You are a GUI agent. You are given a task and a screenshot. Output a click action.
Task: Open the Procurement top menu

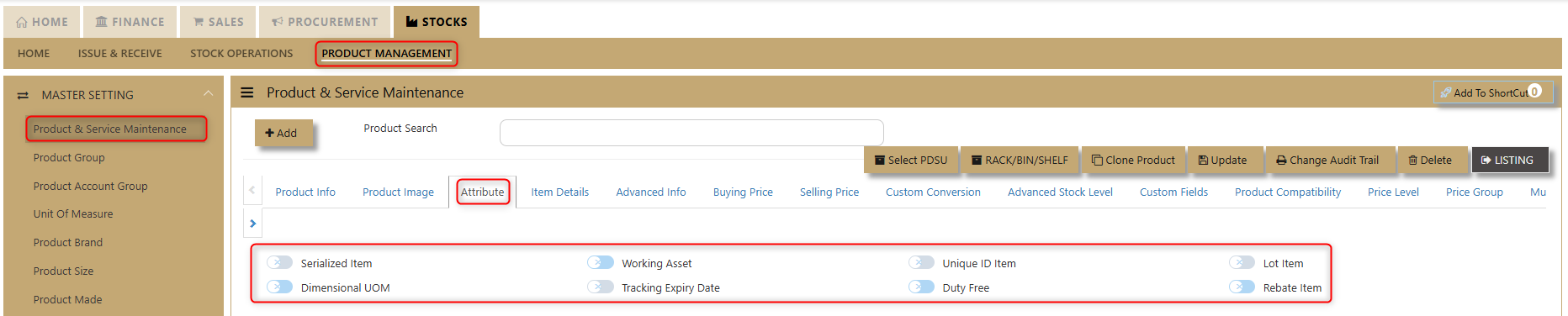pyautogui.click(x=325, y=22)
